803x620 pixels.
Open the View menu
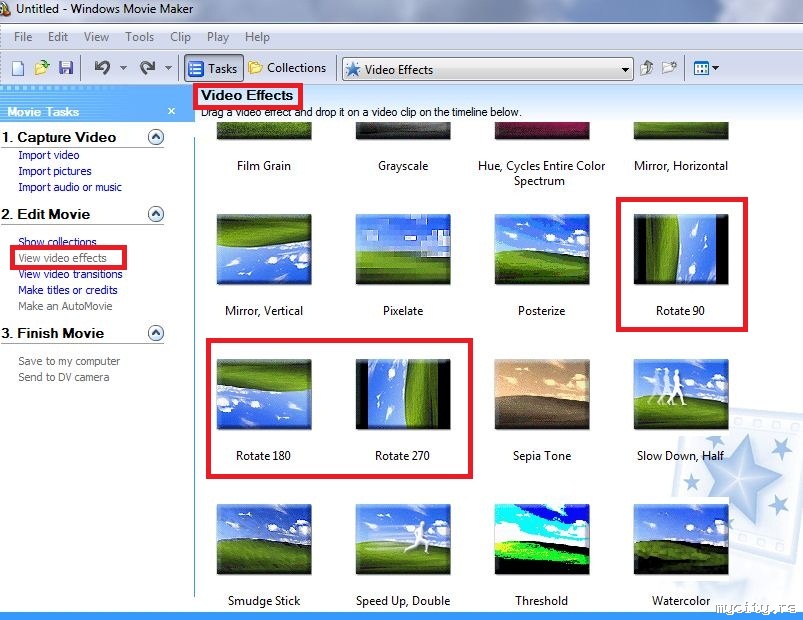click(96, 37)
